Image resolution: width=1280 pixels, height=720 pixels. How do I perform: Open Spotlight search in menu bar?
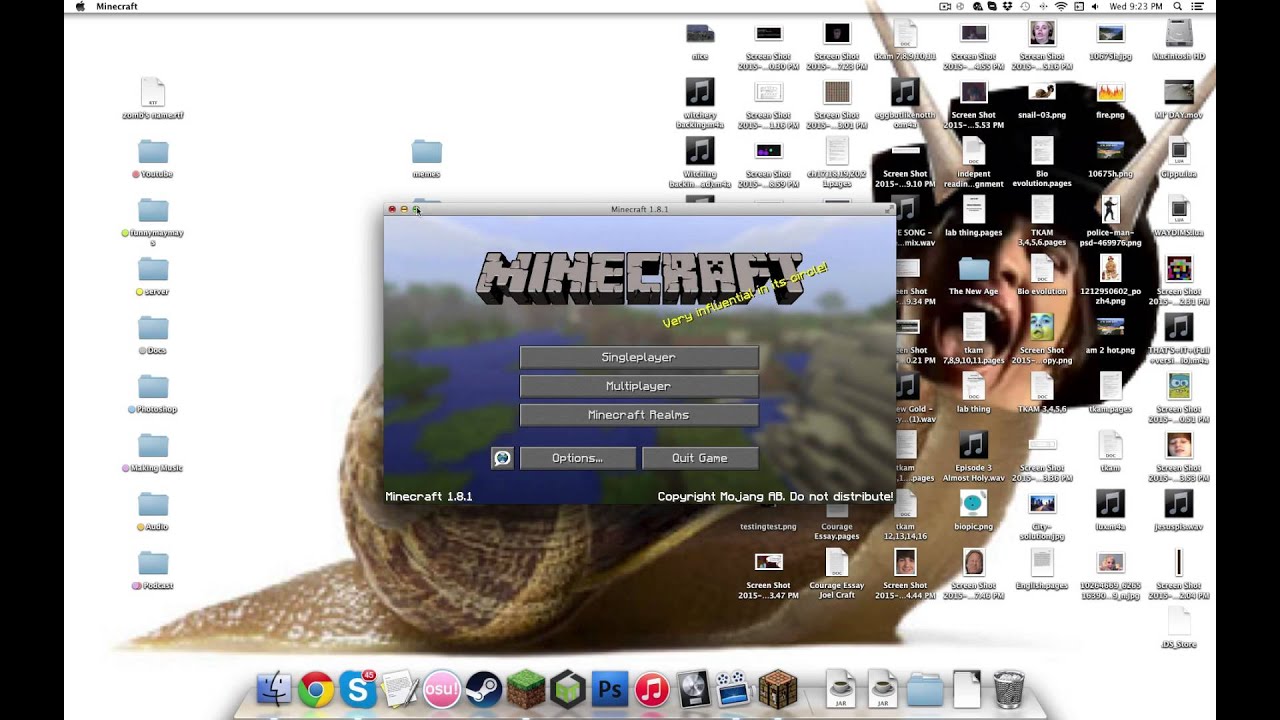coord(1177,6)
